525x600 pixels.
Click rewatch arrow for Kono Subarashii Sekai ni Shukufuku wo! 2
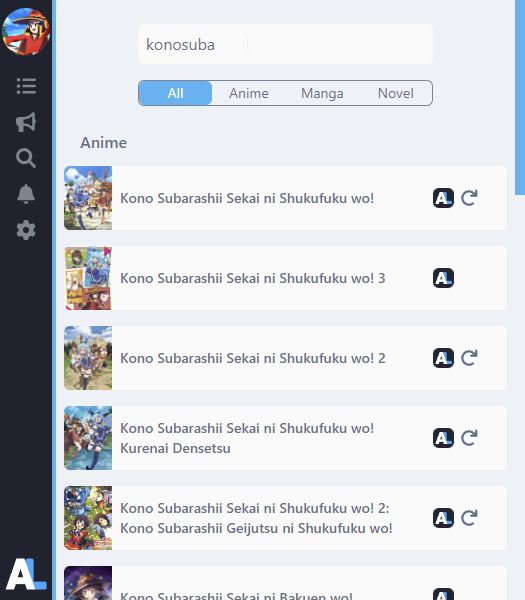(469, 358)
